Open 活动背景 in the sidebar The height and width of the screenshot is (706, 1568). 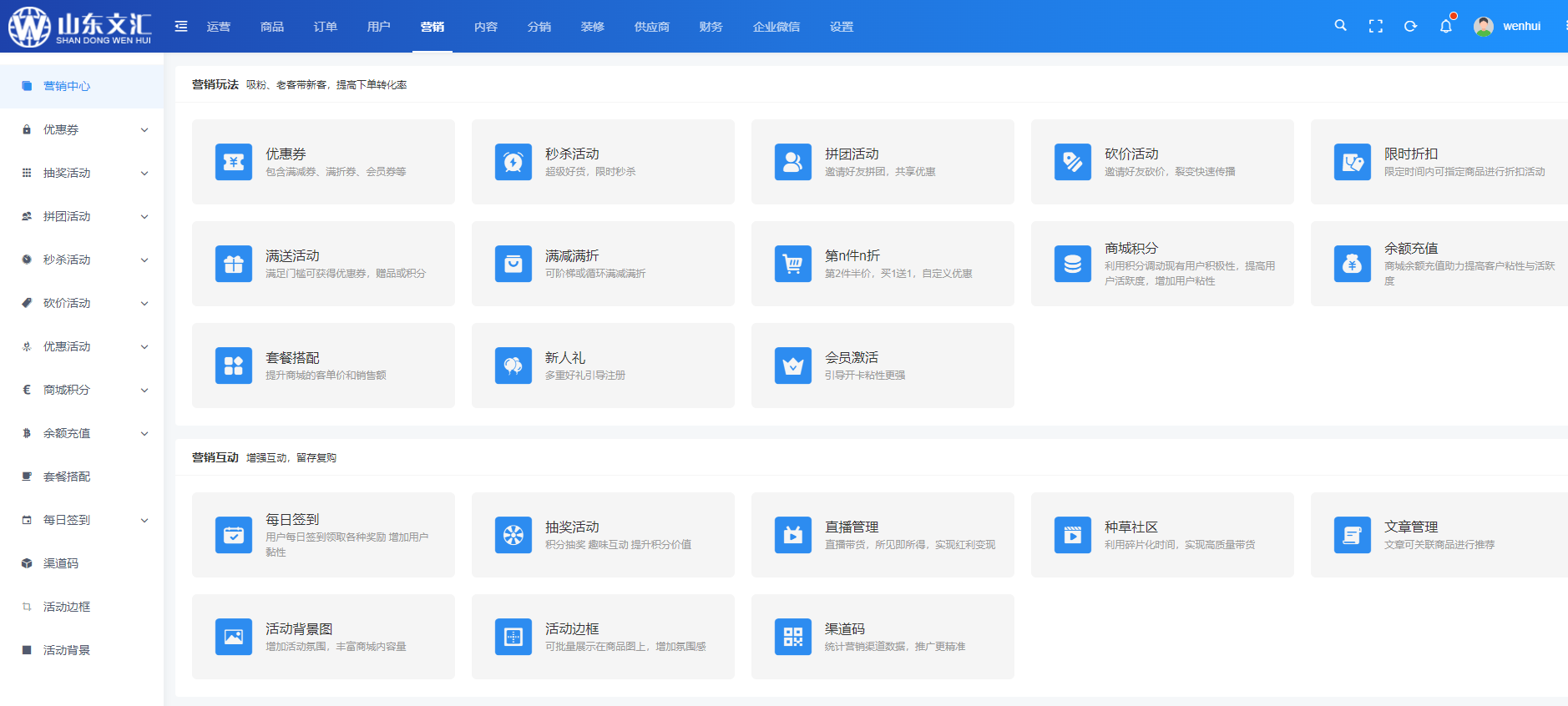point(82,650)
